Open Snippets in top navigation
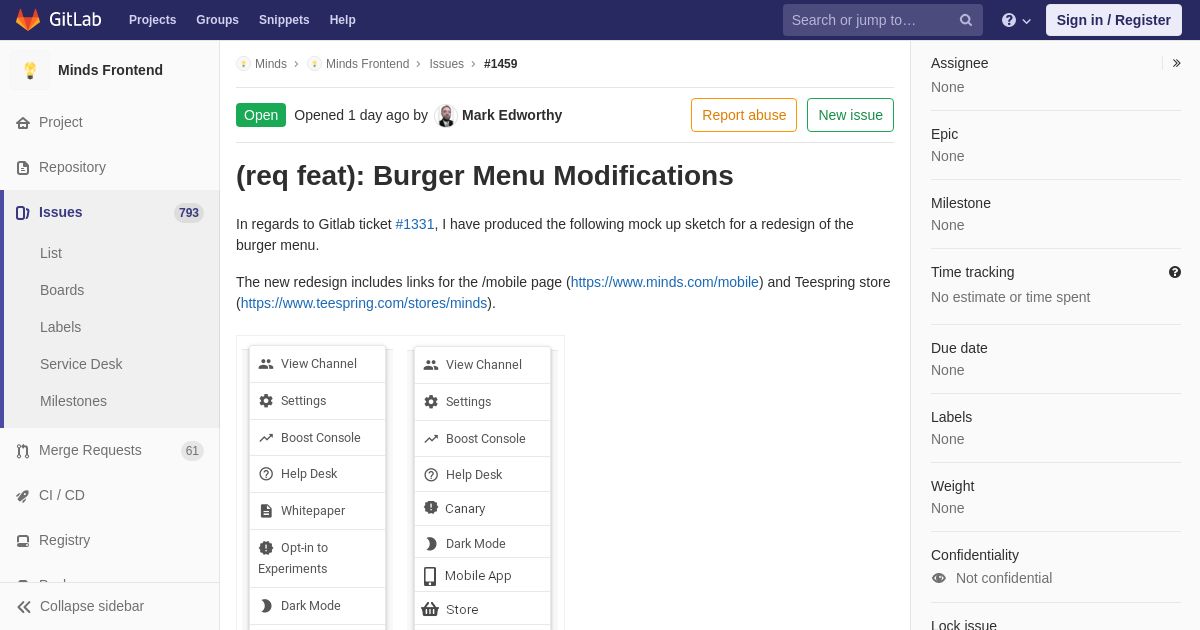The height and width of the screenshot is (630, 1200). point(284,20)
